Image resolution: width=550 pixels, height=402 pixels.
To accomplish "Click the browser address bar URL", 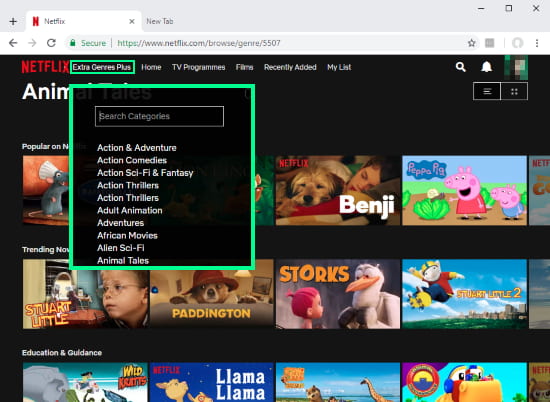I will [x=199, y=43].
